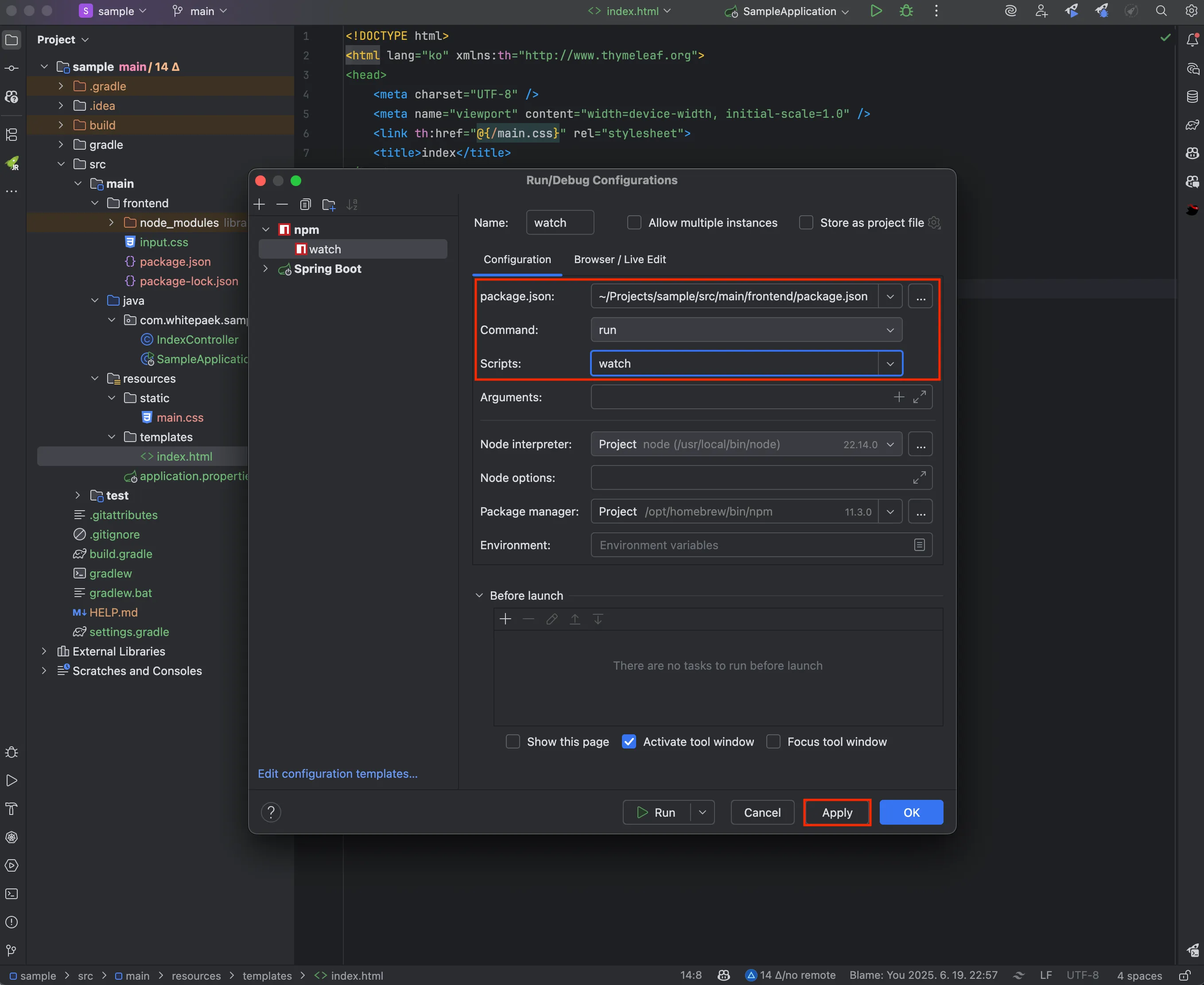
Task: Click the Run button in the dialog
Action: (656, 813)
